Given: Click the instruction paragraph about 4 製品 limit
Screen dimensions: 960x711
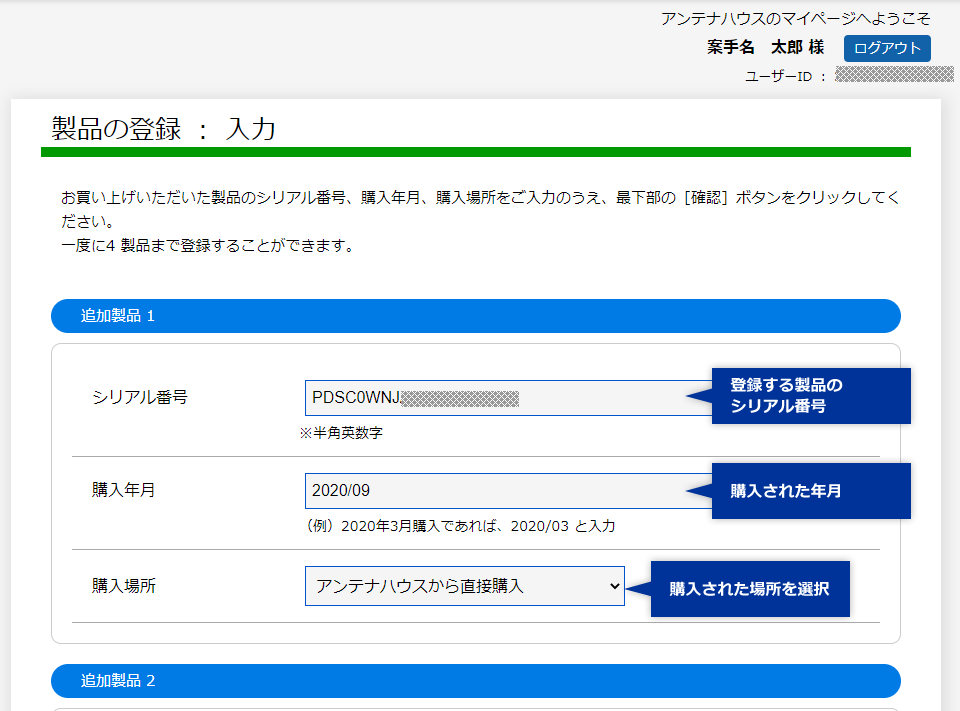Looking at the screenshot, I should [x=207, y=245].
